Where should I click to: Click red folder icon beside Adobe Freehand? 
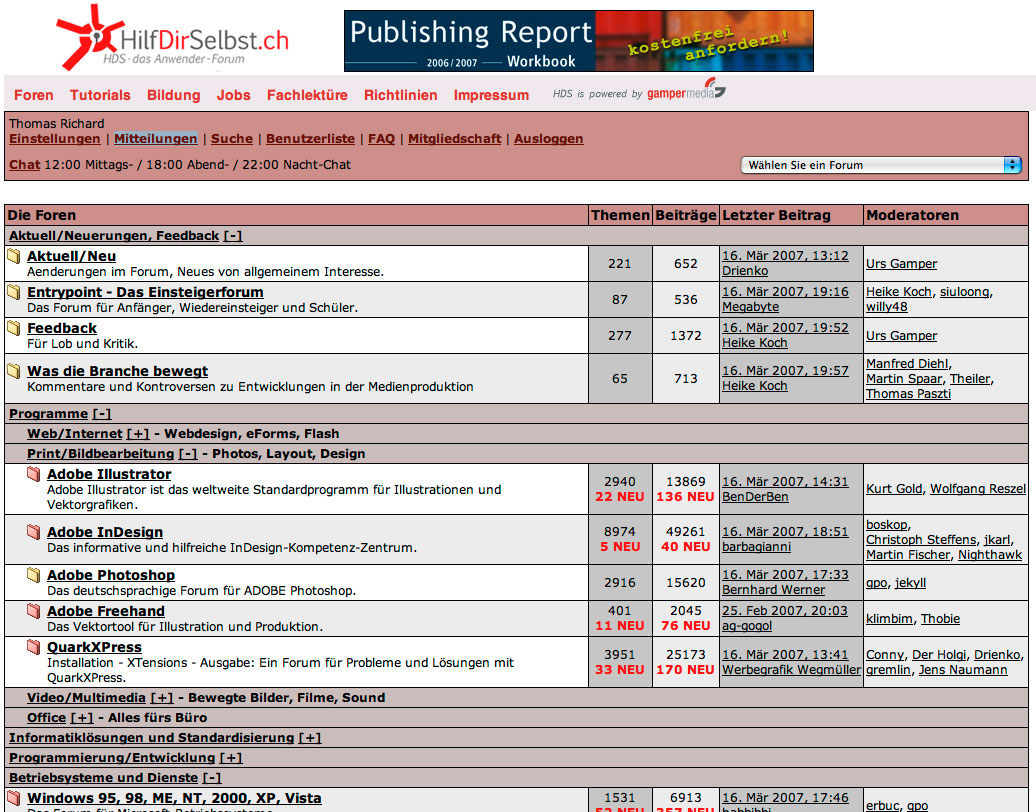tap(34, 610)
